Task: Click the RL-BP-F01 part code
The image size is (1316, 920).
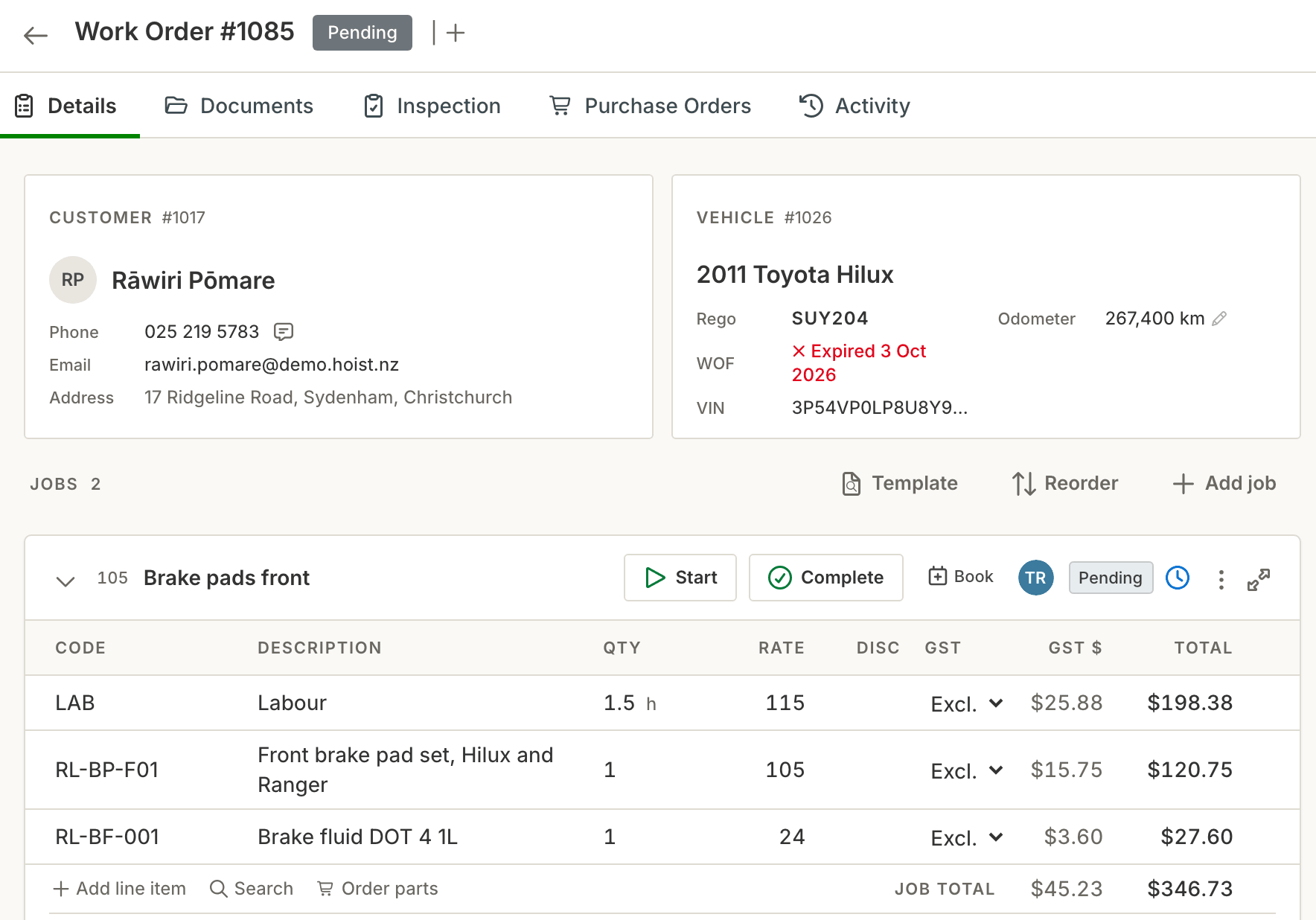Action: point(107,770)
